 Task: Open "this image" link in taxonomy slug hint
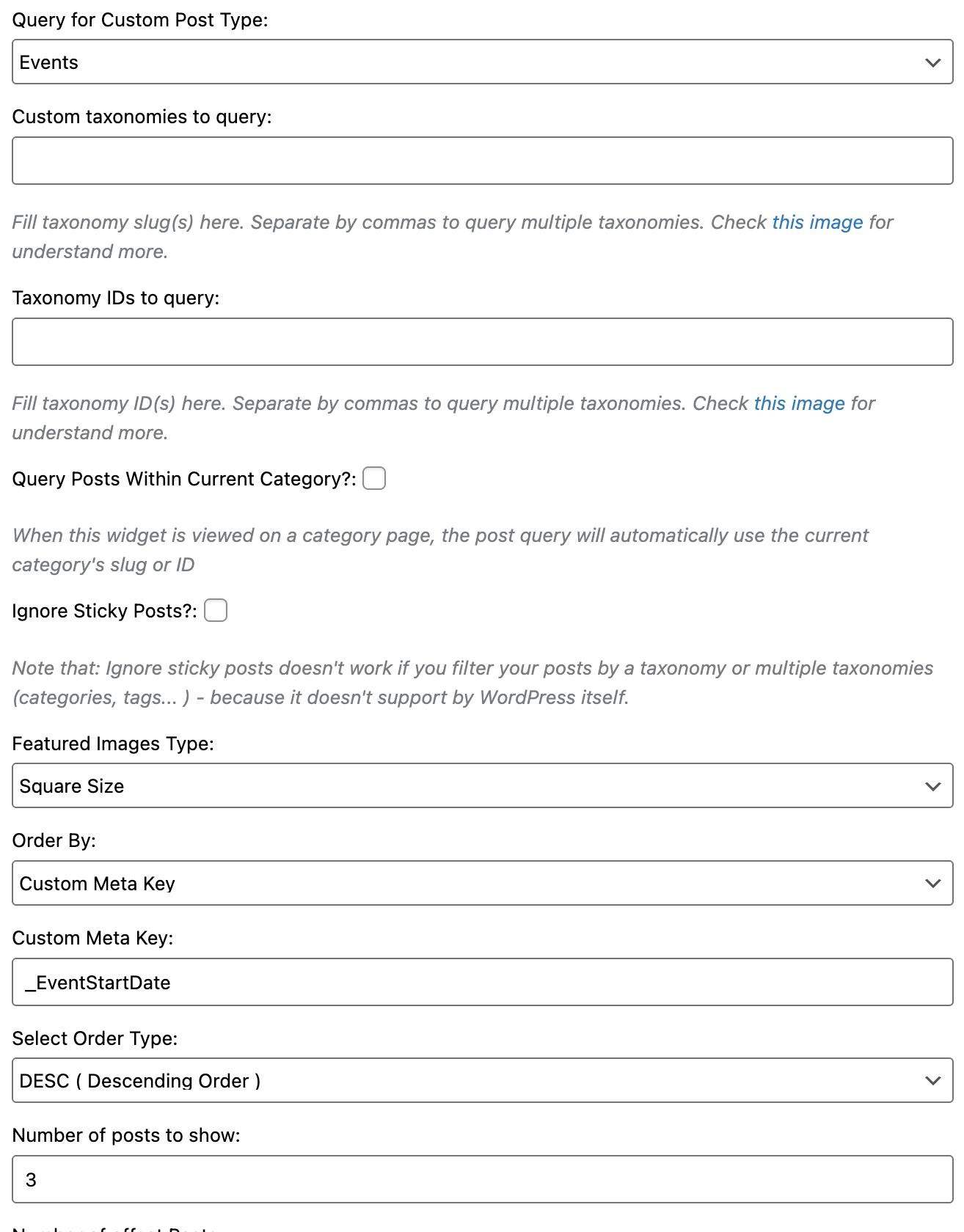tap(817, 222)
